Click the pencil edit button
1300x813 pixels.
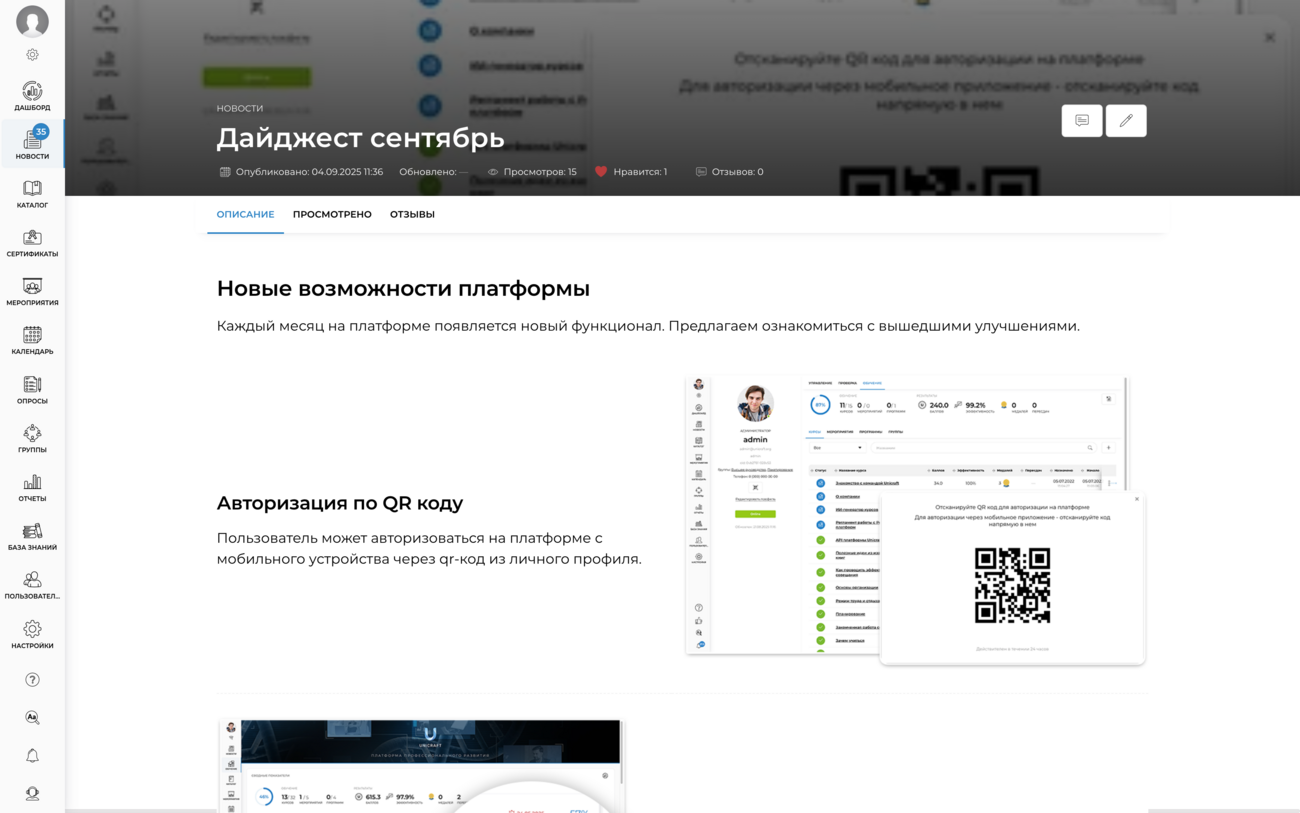[x=1126, y=121]
